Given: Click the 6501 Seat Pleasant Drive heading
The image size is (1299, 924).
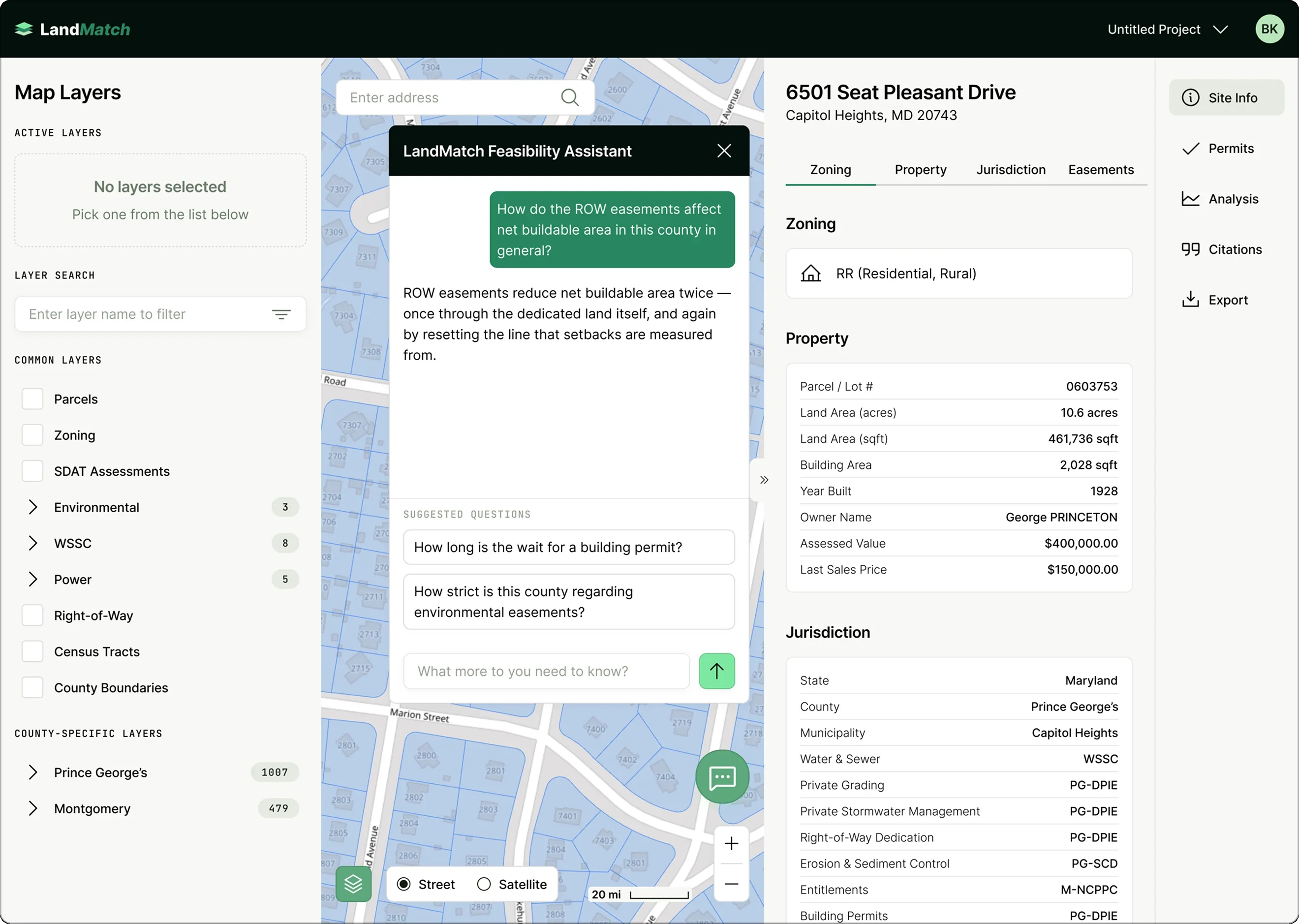Looking at the screenshot, I should (x=900, y=92).
